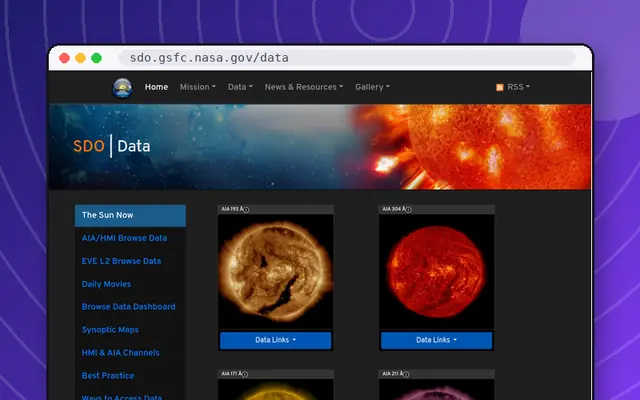Click the SDO logo icon in navbar
The width and height of the screenshot is (640, 400).
coord(122,88)
